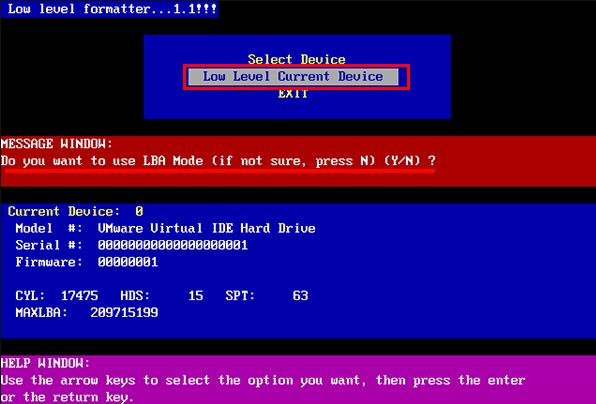Screen dimensions: 596x404
Task: Click the HDS value 15
Action: pyautogui.click(x=196, y=296)
